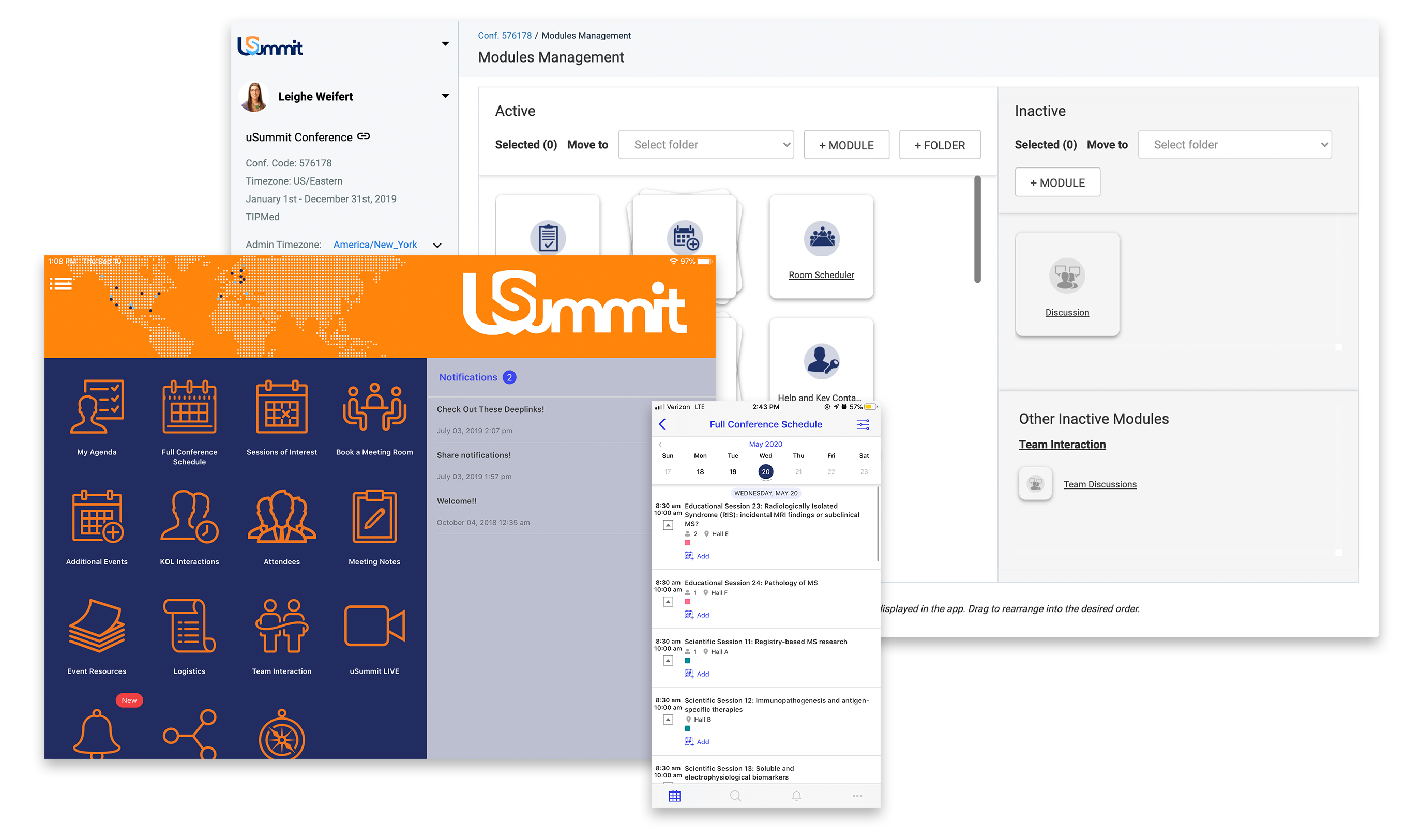
Task: Click the + FOLDER button
Action: pyautogui.click(x=940, y=145)
